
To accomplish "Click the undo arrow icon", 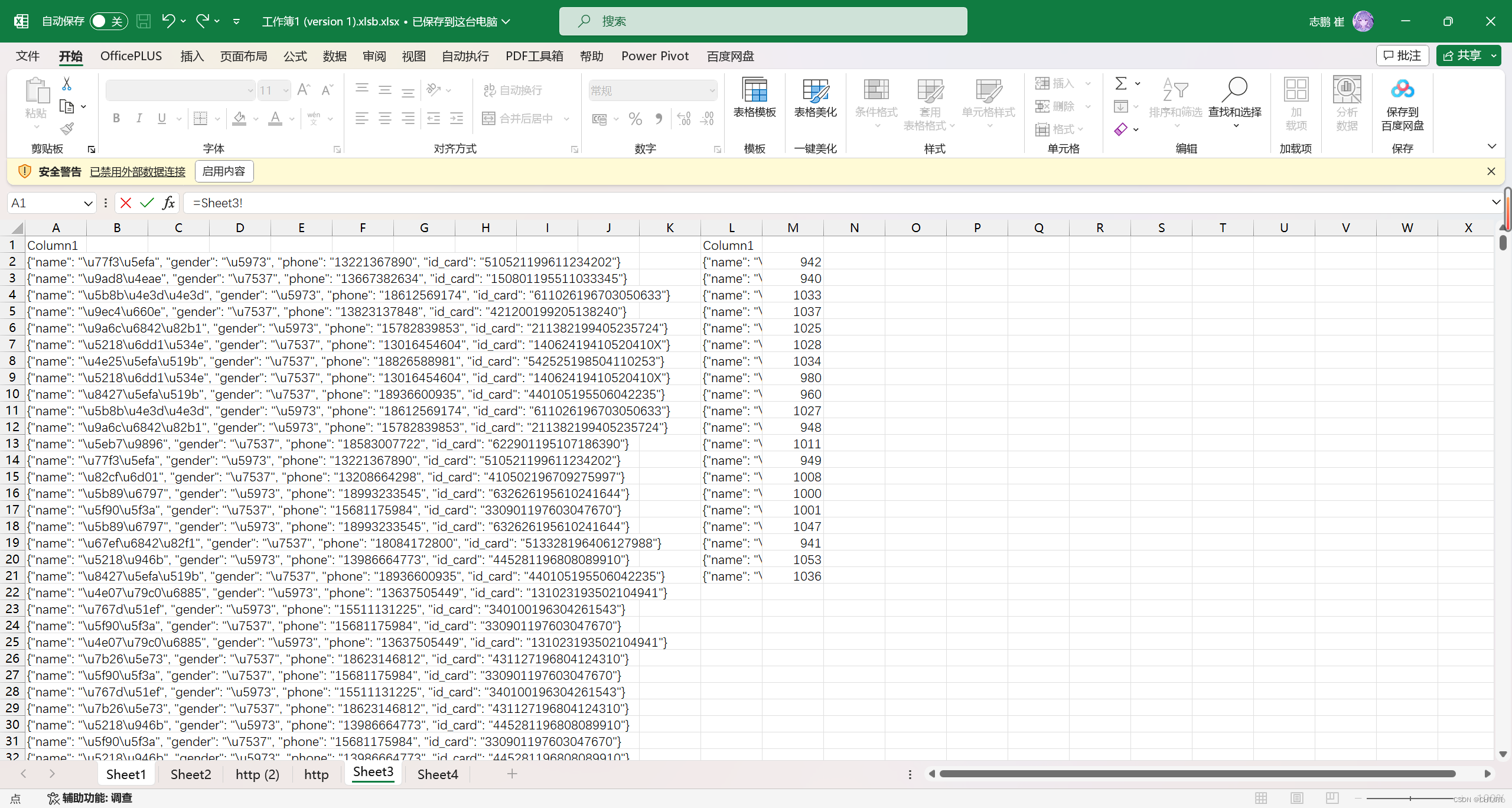I will click(168, 21).
